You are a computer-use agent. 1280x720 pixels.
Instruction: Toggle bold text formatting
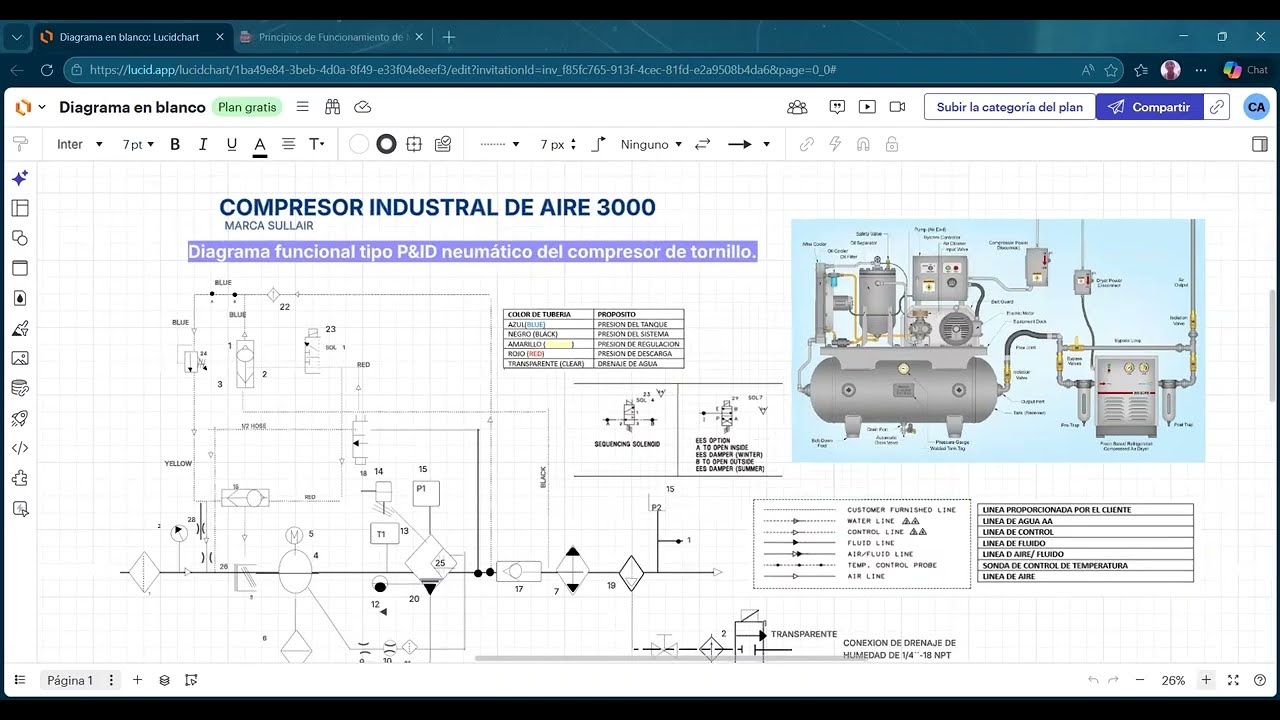[x=175, y=144]
